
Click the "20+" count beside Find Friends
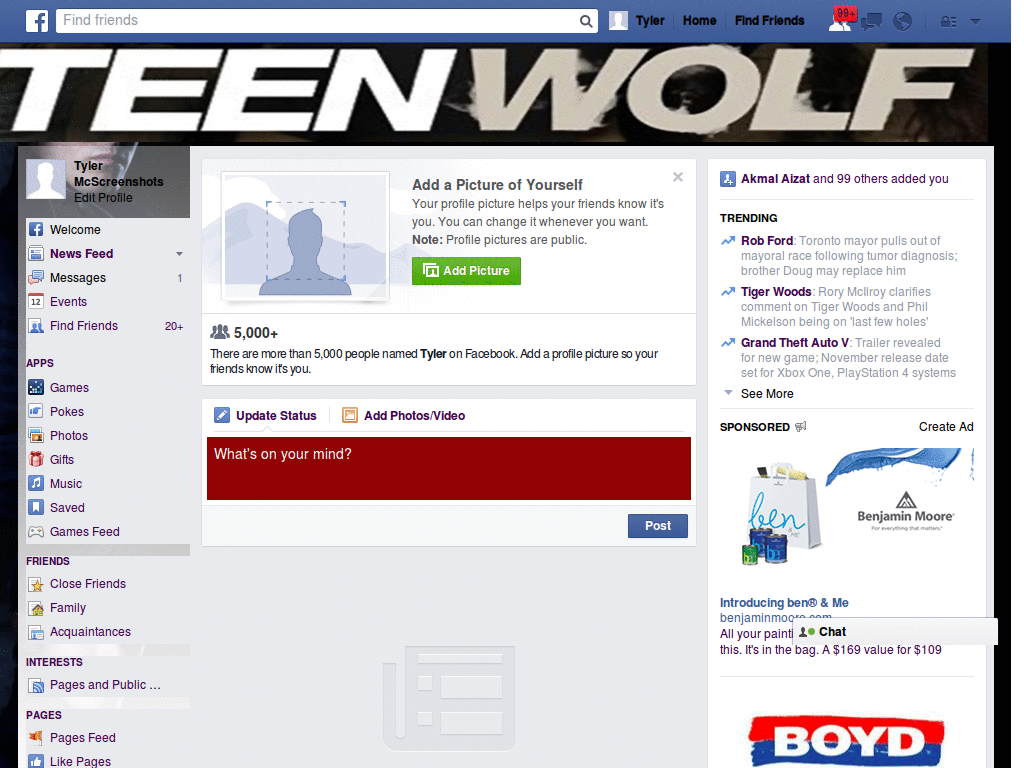[174, 326]
